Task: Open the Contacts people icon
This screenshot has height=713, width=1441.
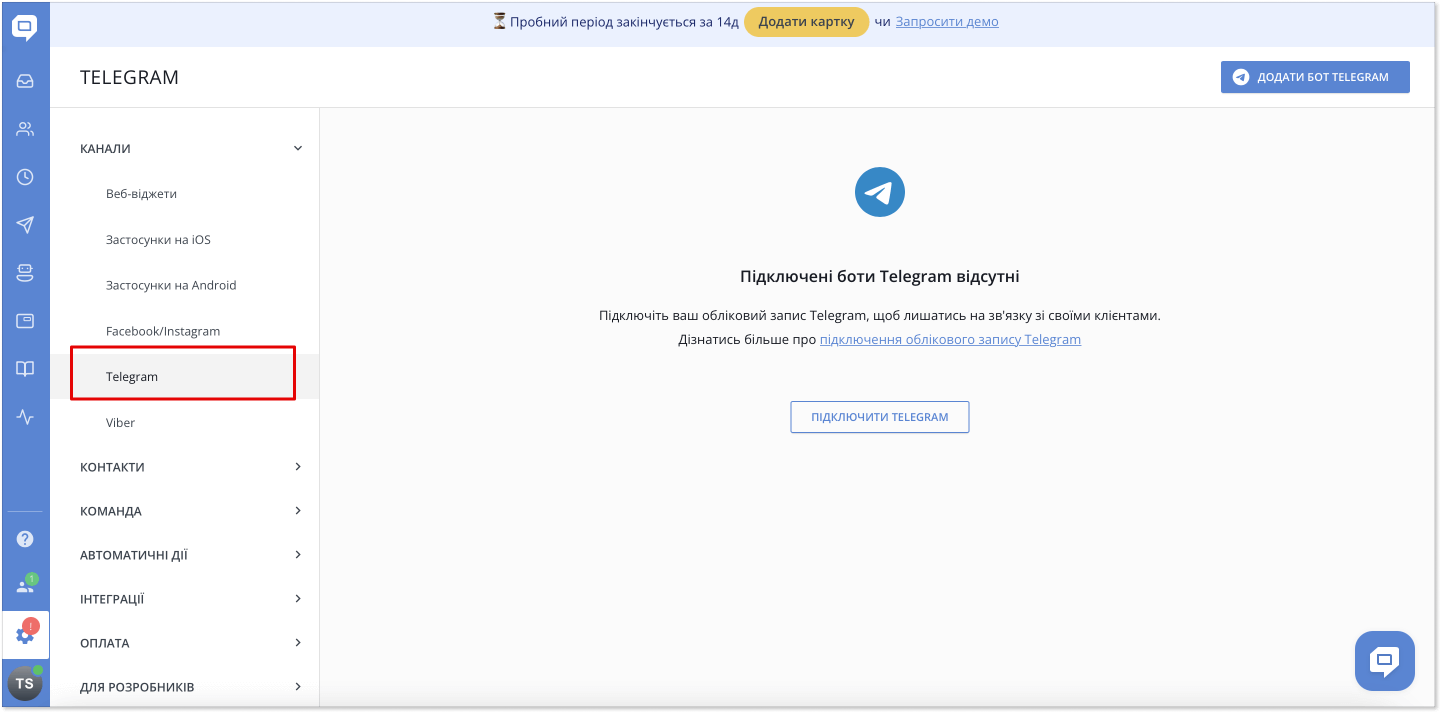Action: click(x=25, y=129)
